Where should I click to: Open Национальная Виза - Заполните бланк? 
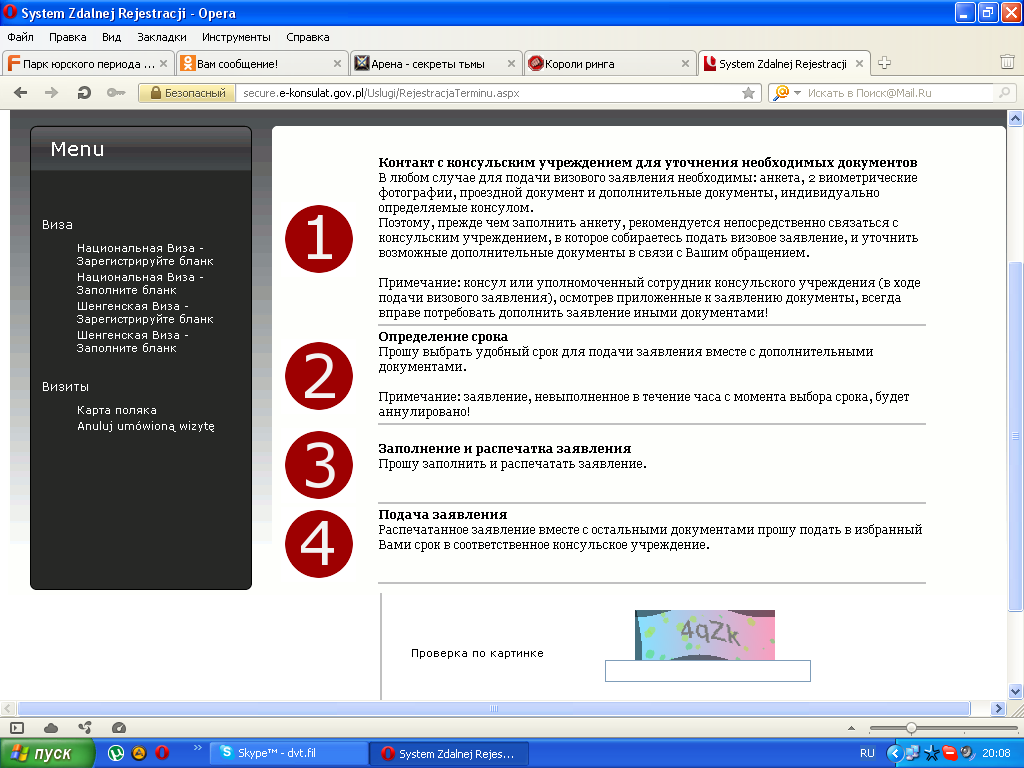point(140,283)
